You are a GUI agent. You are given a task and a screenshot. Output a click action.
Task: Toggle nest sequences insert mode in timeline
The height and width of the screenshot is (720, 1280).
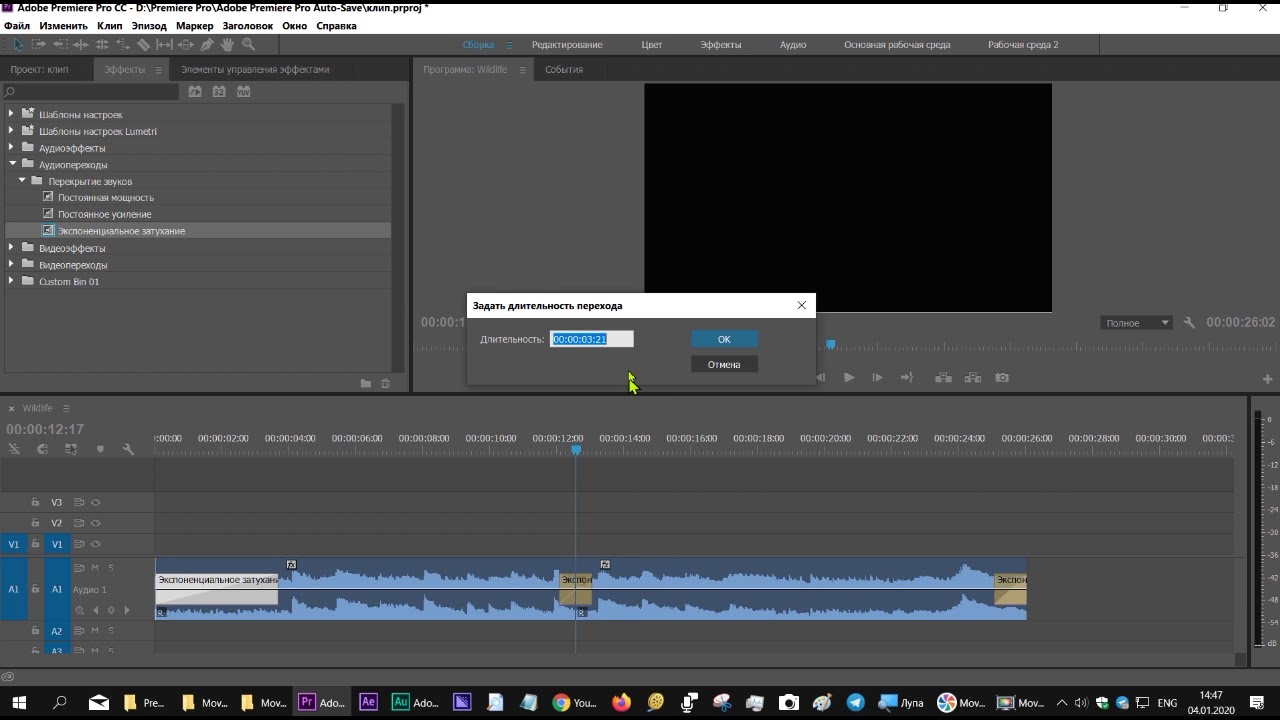14,449
